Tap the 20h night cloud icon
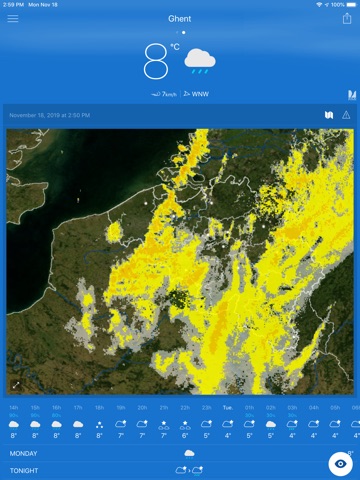 [x=142, y=424]
